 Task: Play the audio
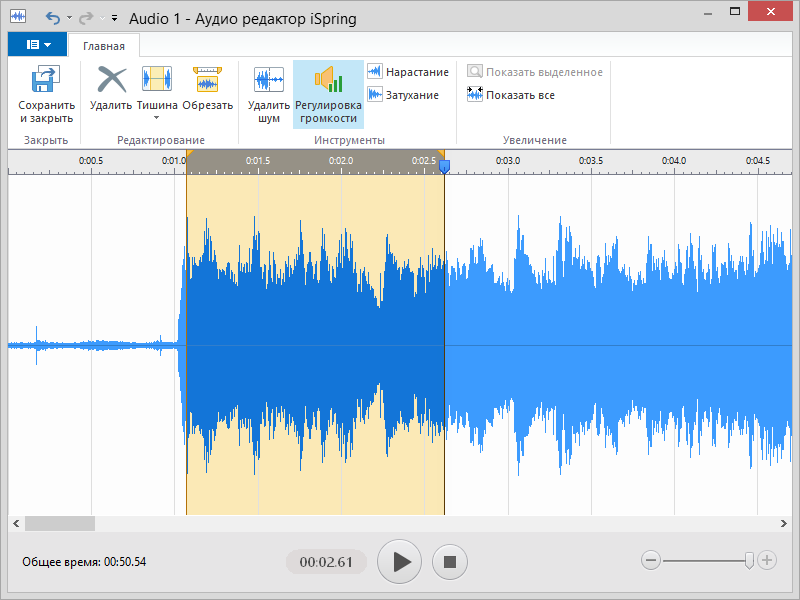pos(399,562)
